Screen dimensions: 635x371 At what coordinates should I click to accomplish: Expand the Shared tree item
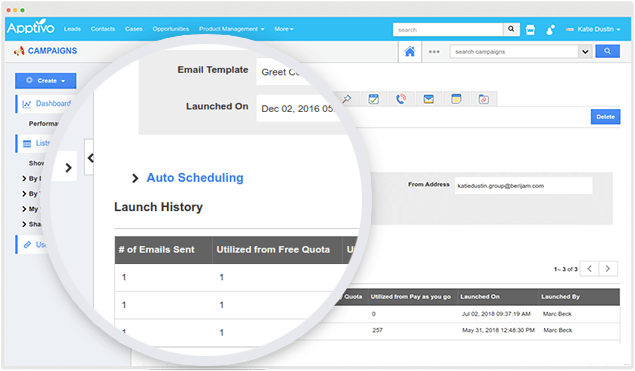point(32,224)
